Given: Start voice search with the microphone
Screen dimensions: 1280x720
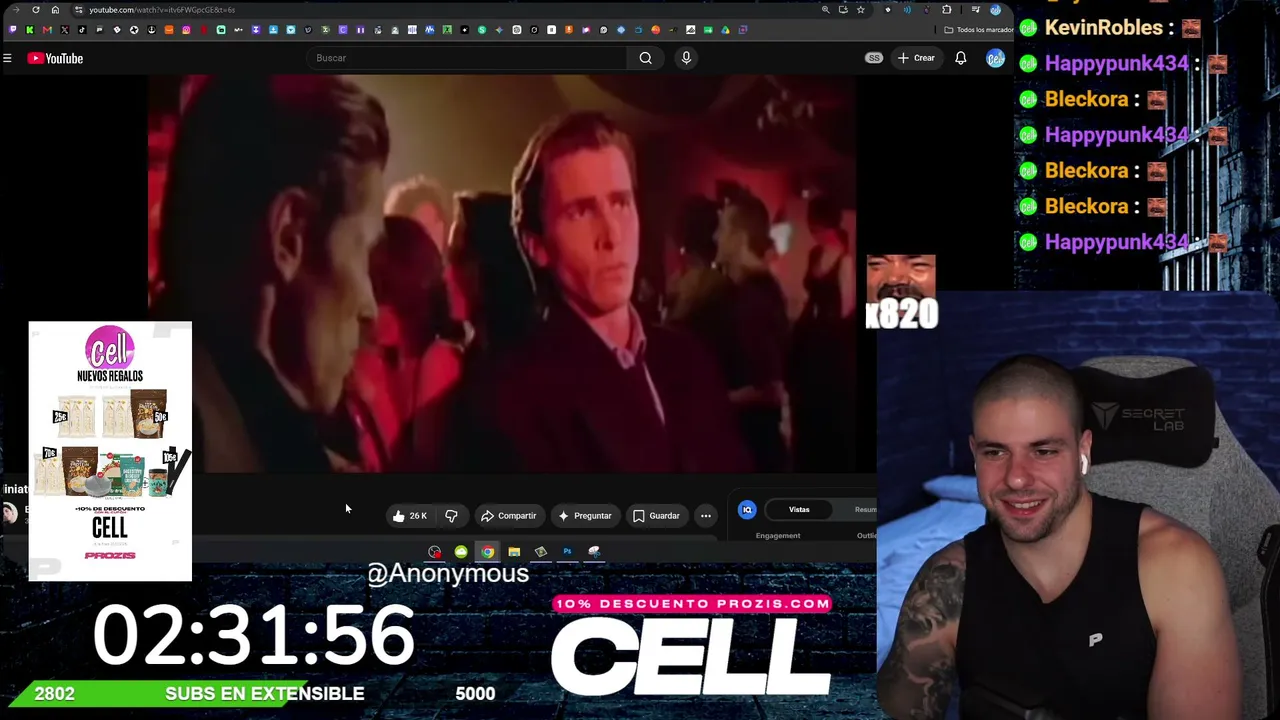Looking at the screenshot, I should point(686,58).
